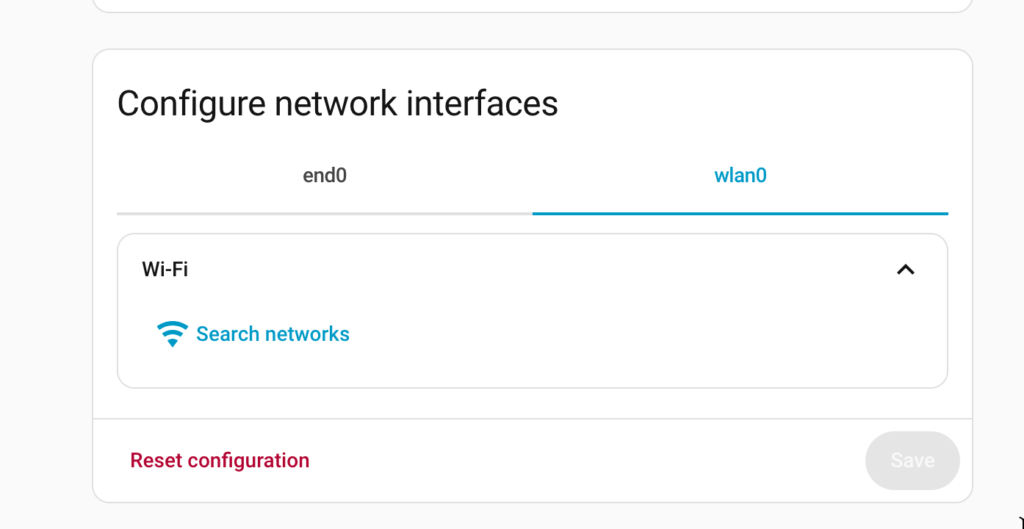
Task: Toggle the Wi-Fi accordion header row
Action: pos(532,269)
